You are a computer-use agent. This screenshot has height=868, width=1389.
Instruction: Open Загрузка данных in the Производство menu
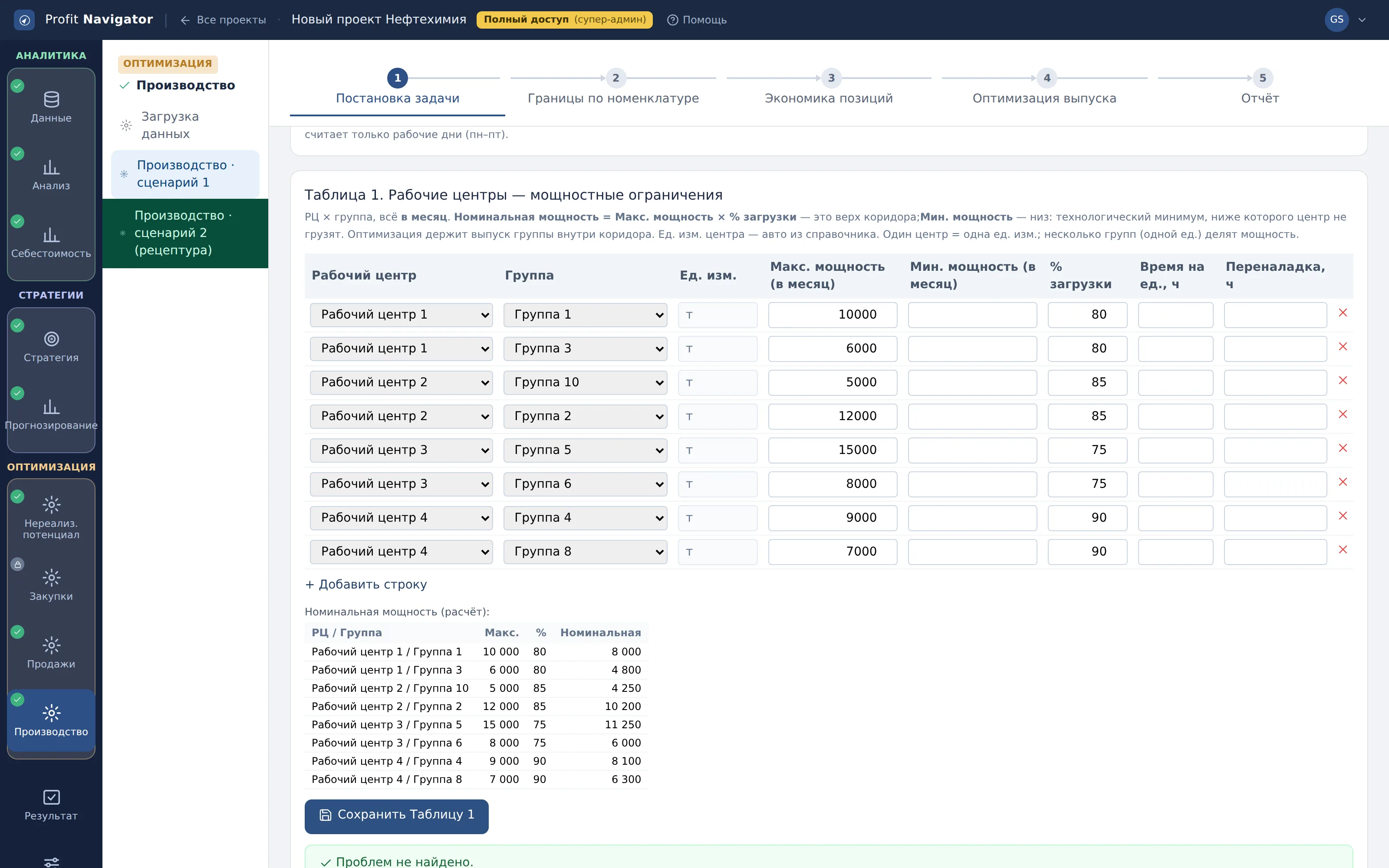(185, 125)
